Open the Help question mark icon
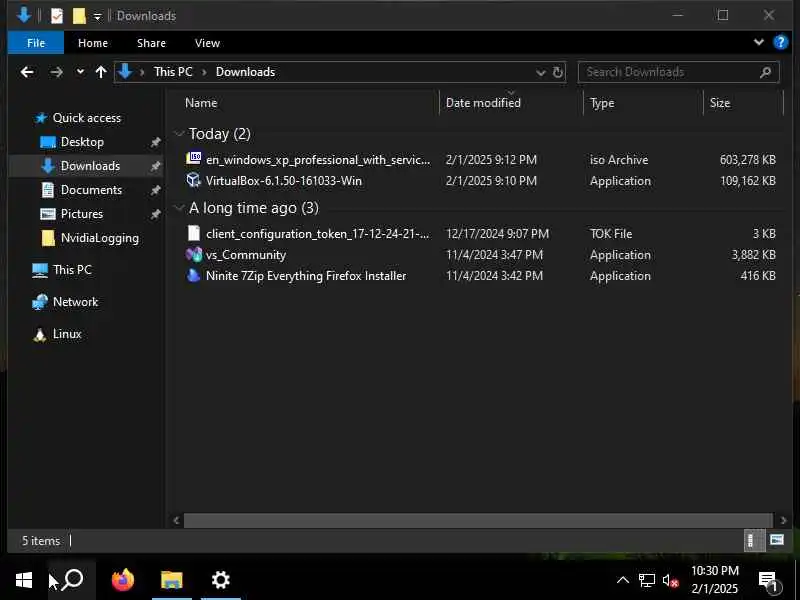 pos(781,42)
